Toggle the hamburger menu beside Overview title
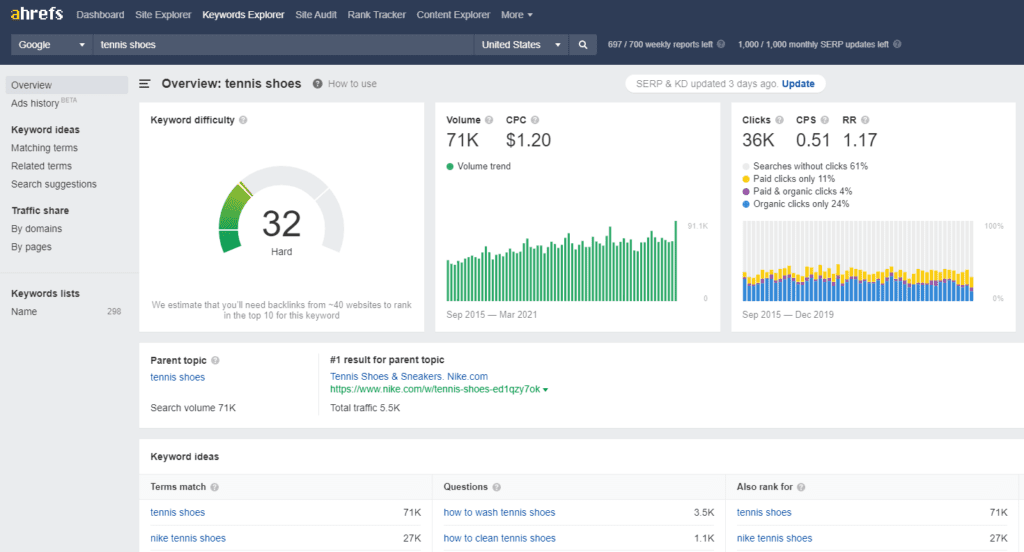The height and width of the screenshot is (552, 1024). coord(145,84)
